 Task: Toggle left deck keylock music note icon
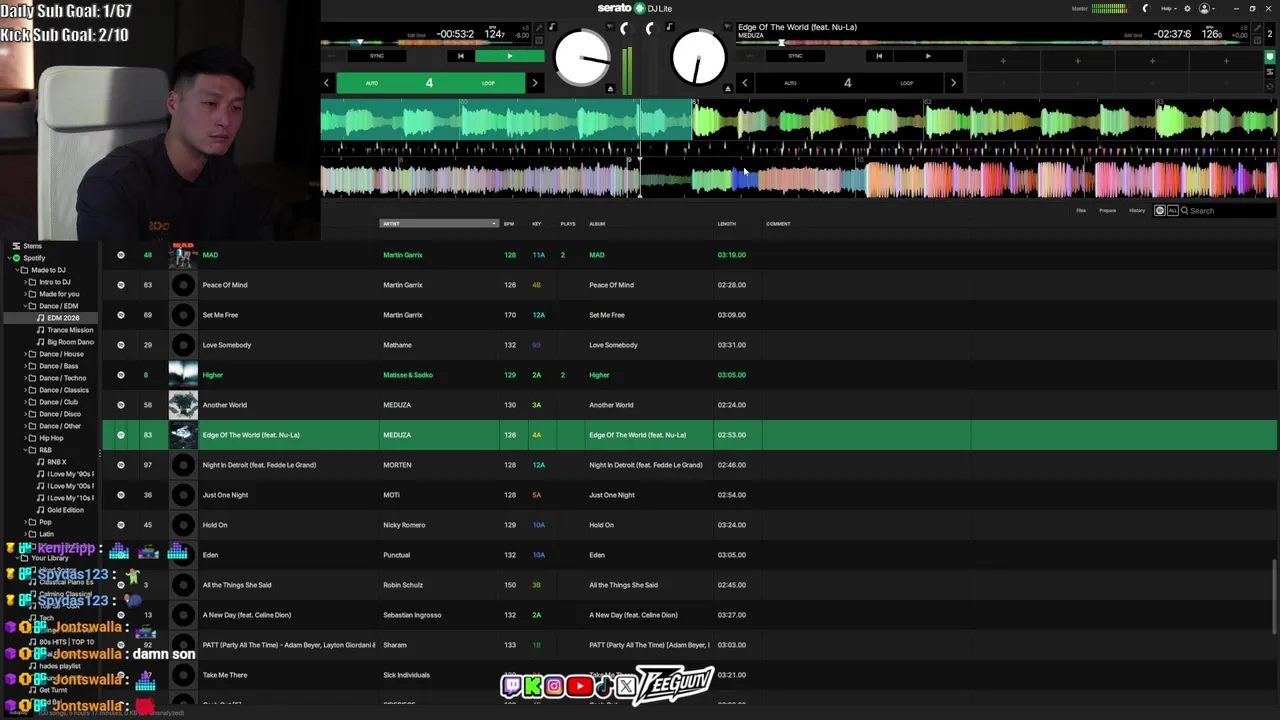tap(552, 27)
